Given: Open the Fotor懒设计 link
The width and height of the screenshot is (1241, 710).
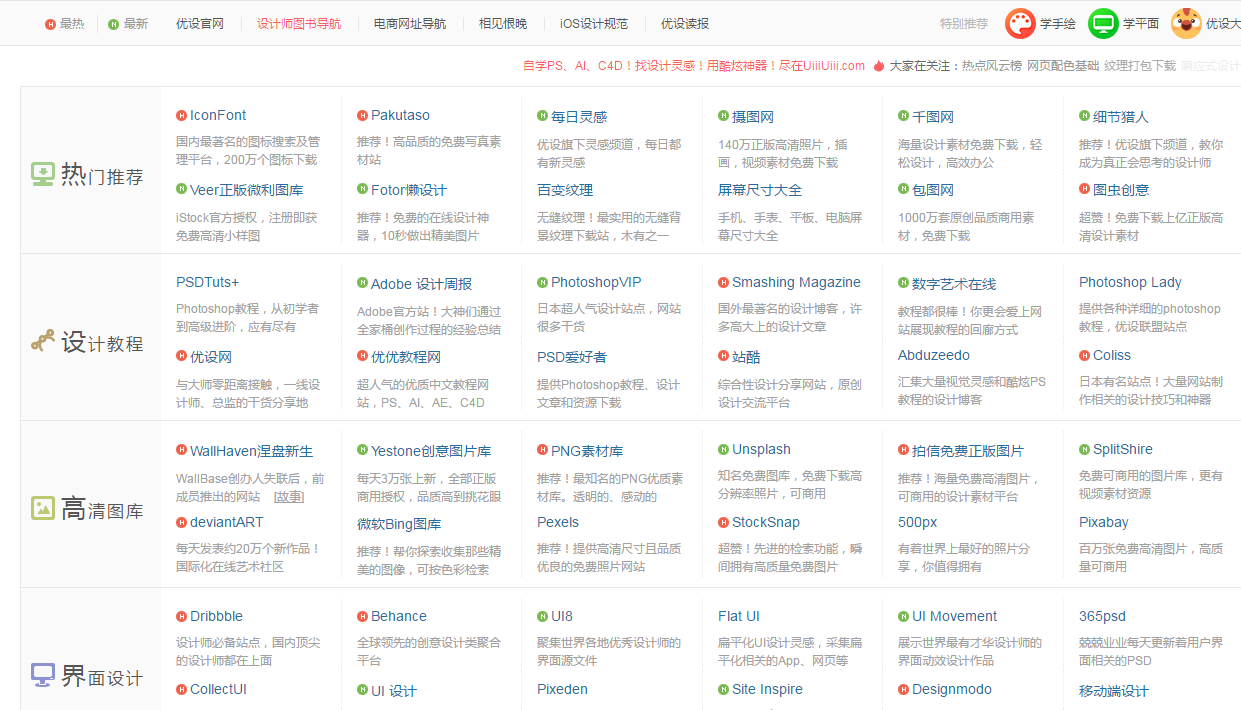Looking at the screenshot, I should (409, 190).
